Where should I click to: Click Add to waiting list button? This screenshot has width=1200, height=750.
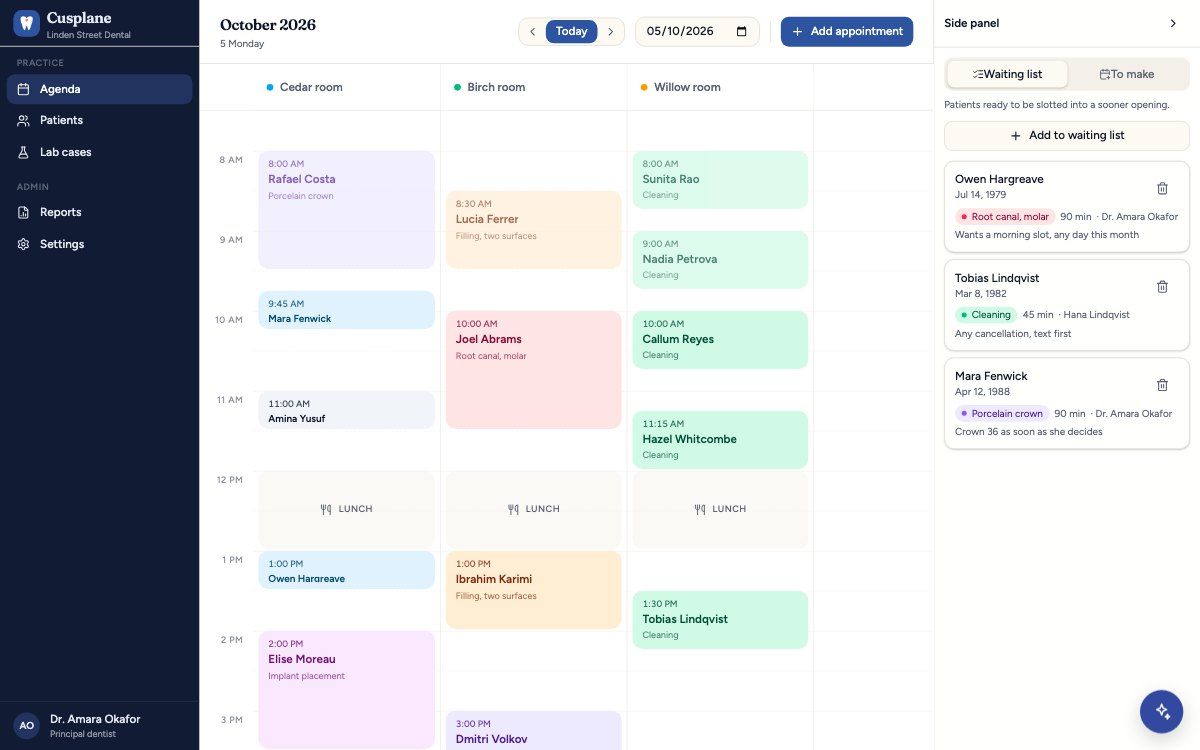[1067, 135]
